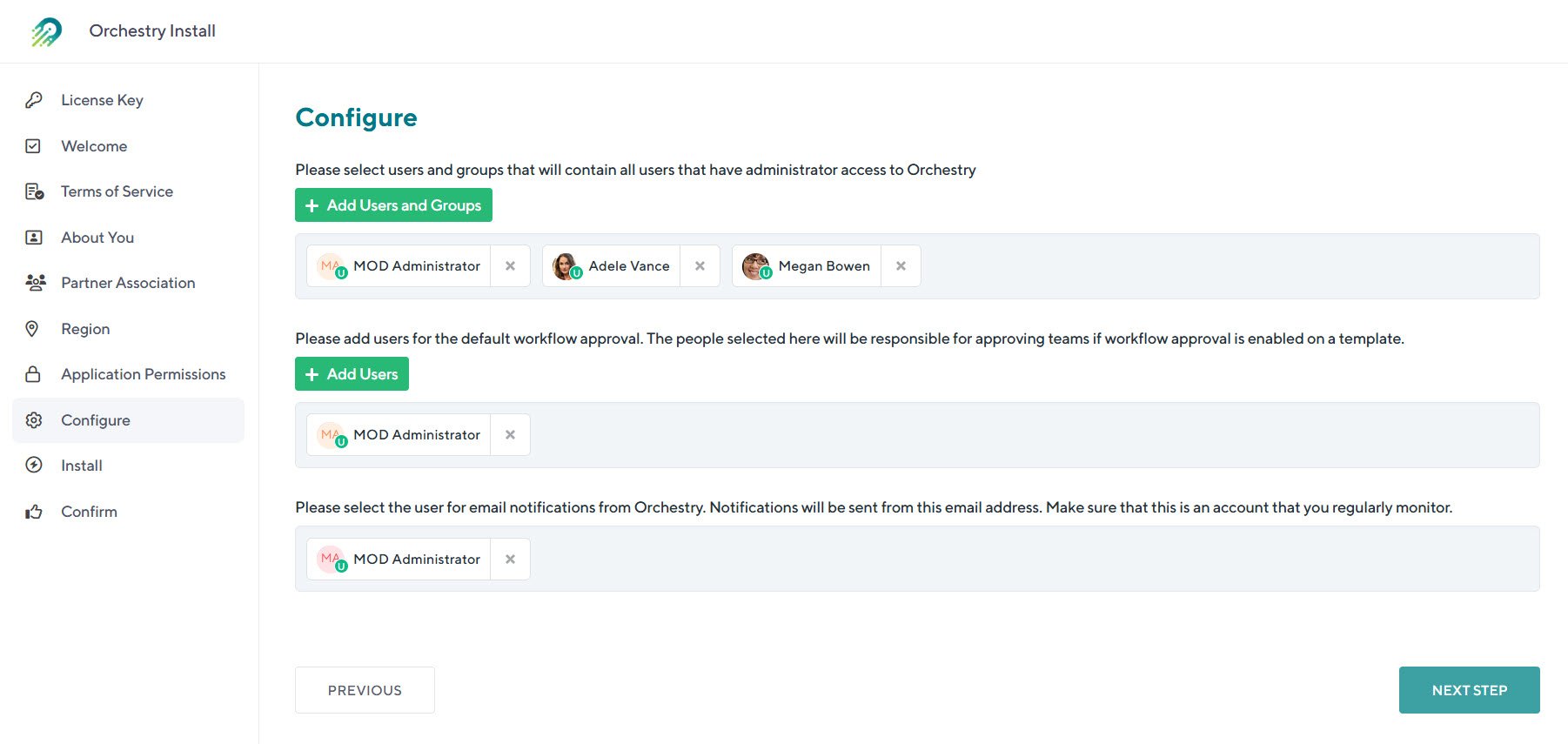The height and width of the screenshot is (744, 1568).
Task: Click MOD Administrator avatar in administrators list
Action: [330, 266]
